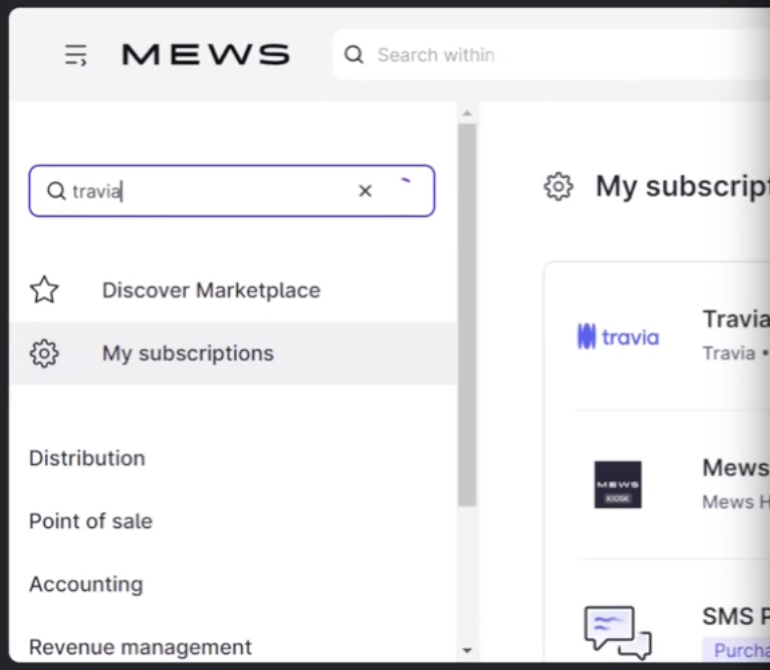The image size is (770, 670).
Task: Click the sidebar scrollbar thumb
Action: (x=467, y=315)
